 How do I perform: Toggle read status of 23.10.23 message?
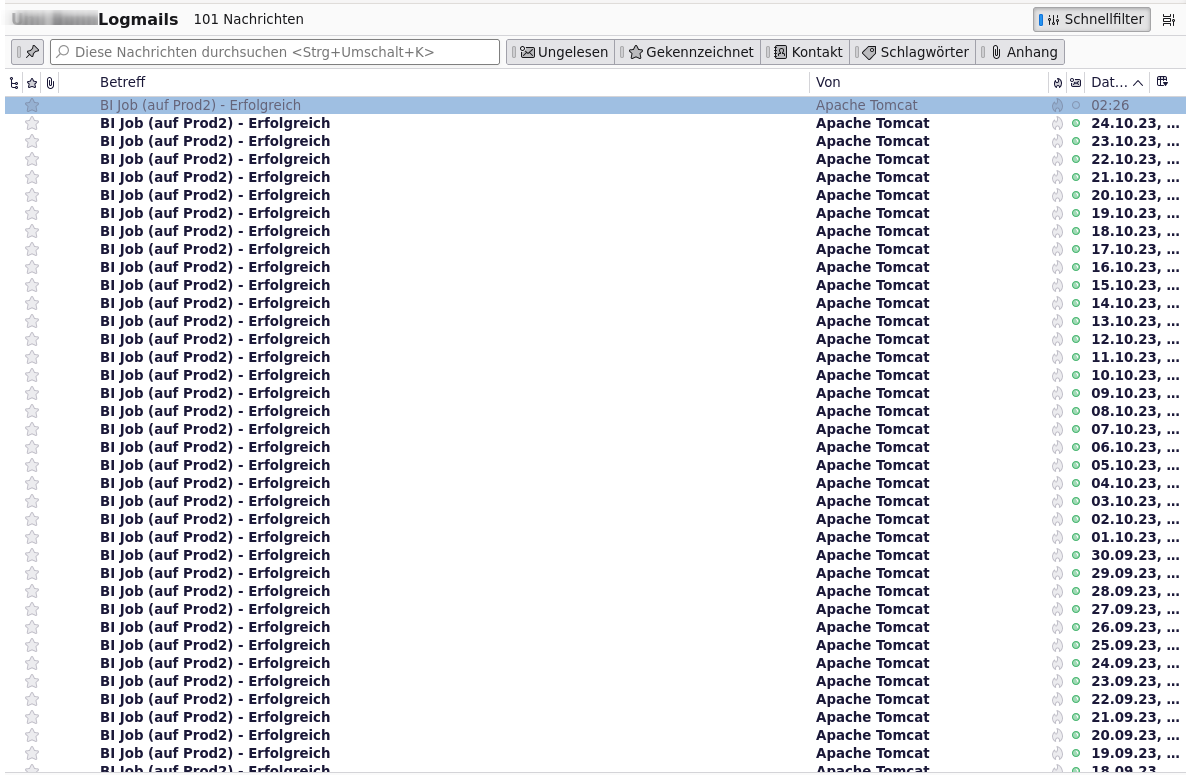click(x=1076, y=141)
